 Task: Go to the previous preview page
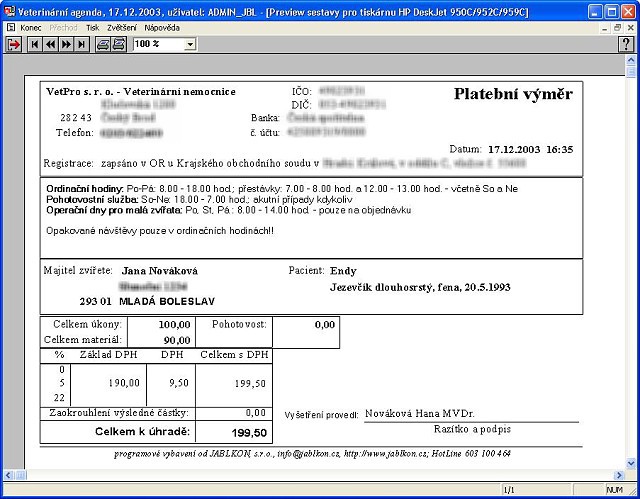coord(51,44)
